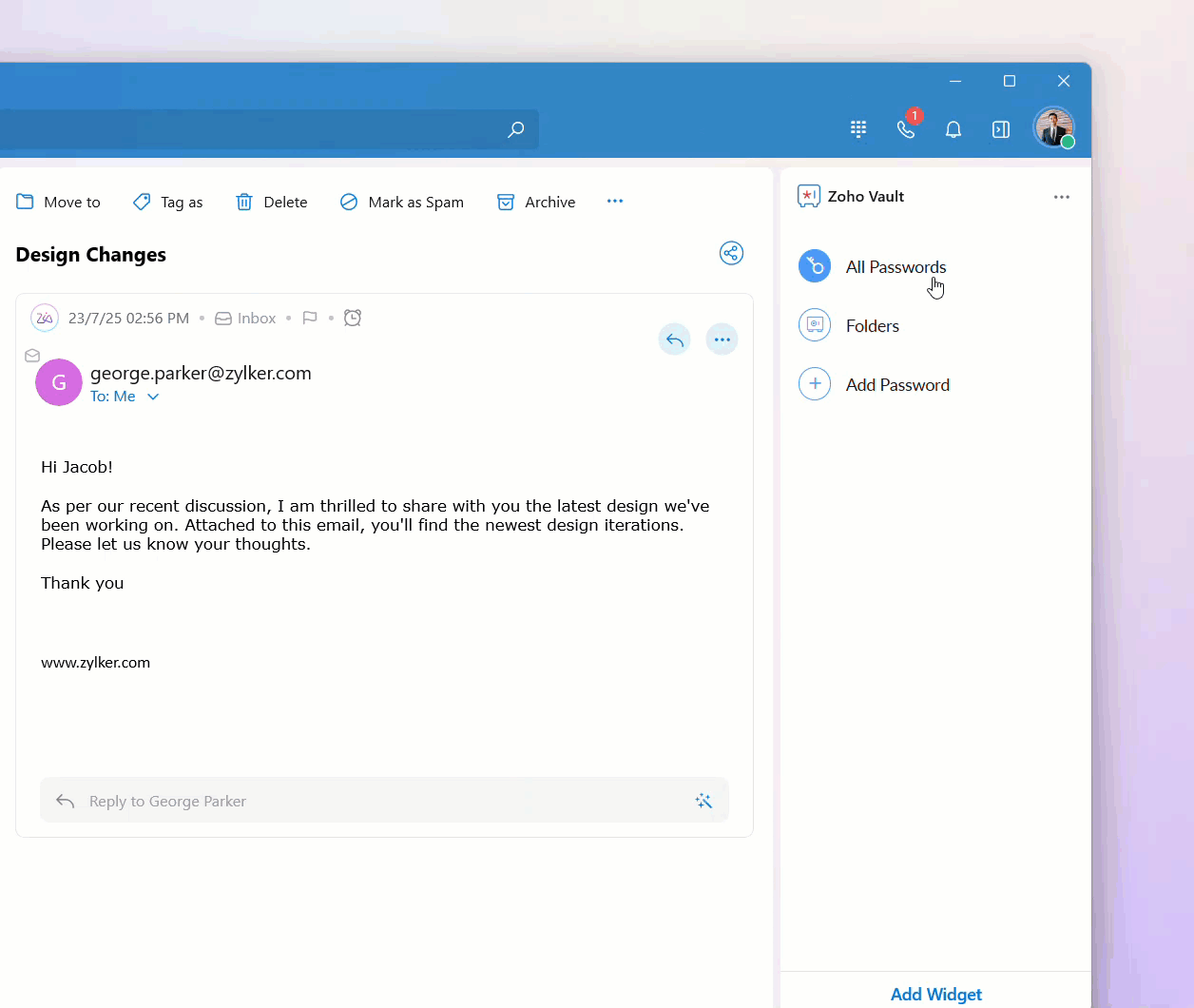The image size is (1194, 1008).
Task: Click the search bar field
Action: (269, 129)
